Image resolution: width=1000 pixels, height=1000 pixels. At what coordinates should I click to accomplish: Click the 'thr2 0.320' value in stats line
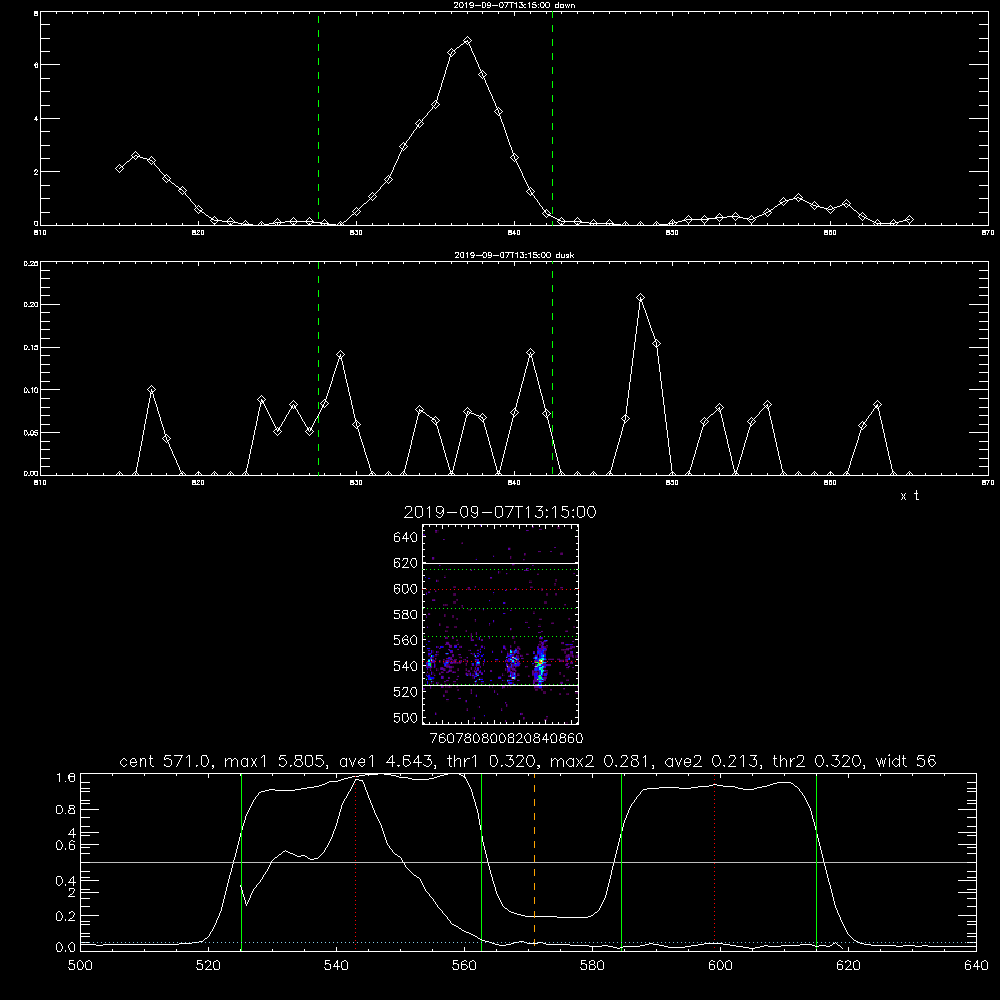(x=818, y=761)
